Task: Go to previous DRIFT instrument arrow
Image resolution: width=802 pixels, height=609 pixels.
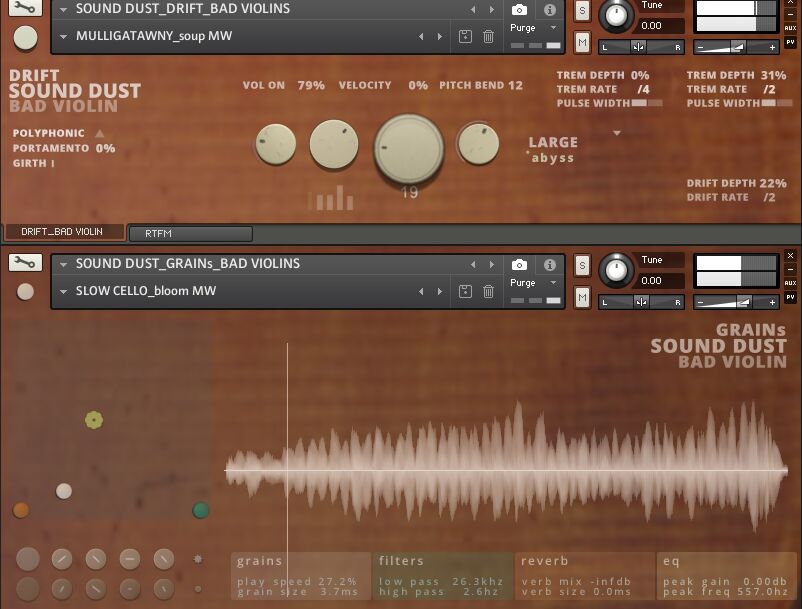Action: click(473, 9)
